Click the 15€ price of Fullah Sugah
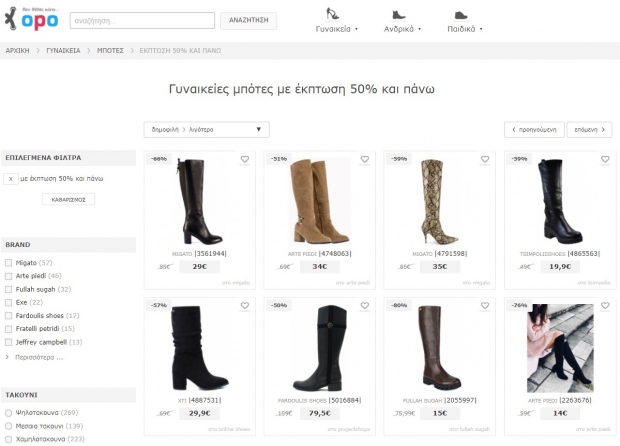Viewport: 620px width, 446px height. click(440, 414)
